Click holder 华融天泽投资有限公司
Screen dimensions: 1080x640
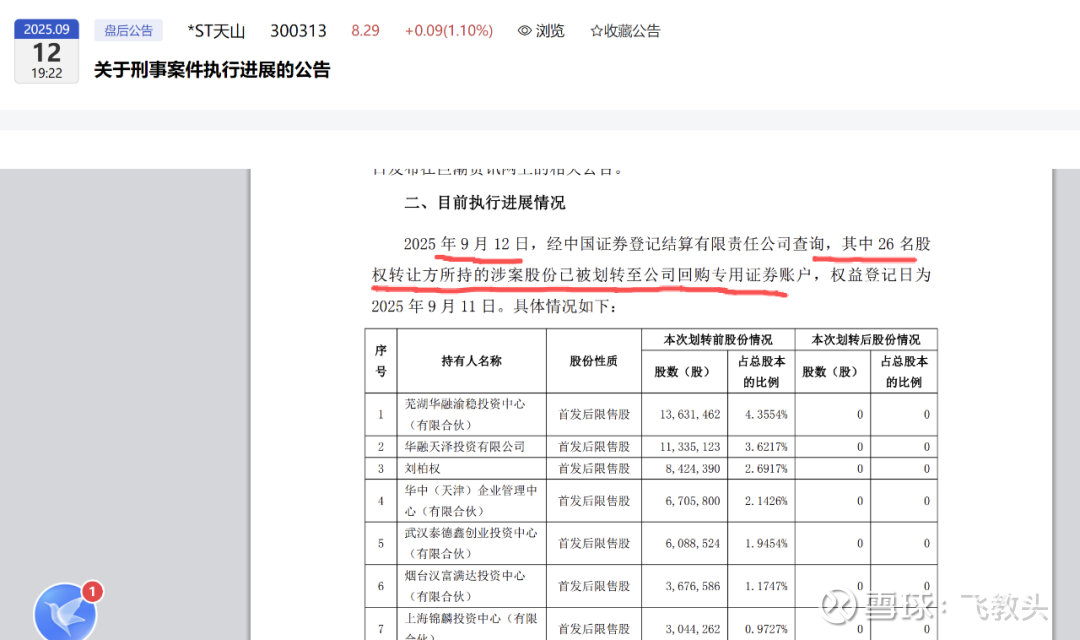pos(465,446)
